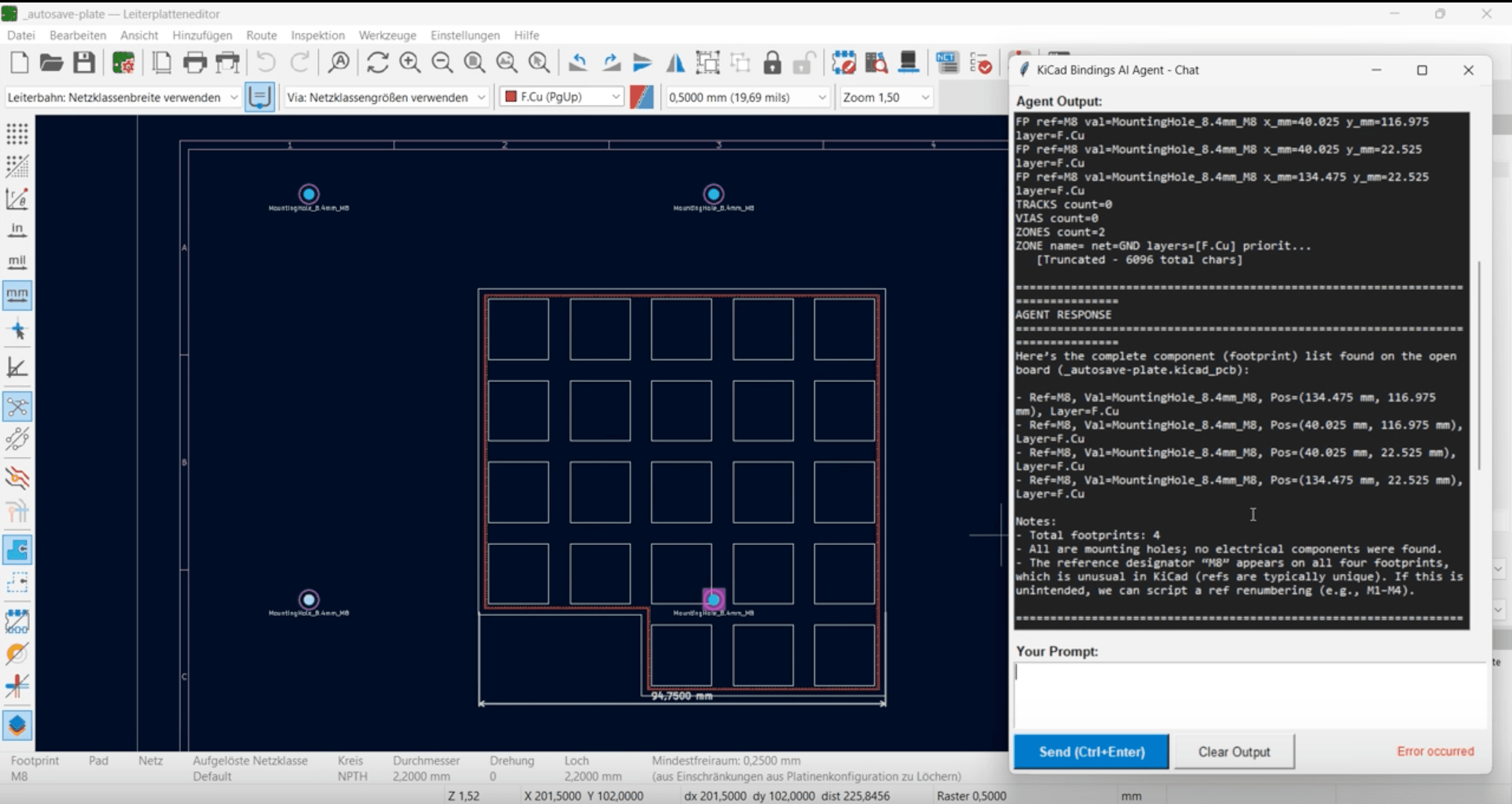
Task: Open the Footprint Browser icon
Action: (x=876, y=62)
